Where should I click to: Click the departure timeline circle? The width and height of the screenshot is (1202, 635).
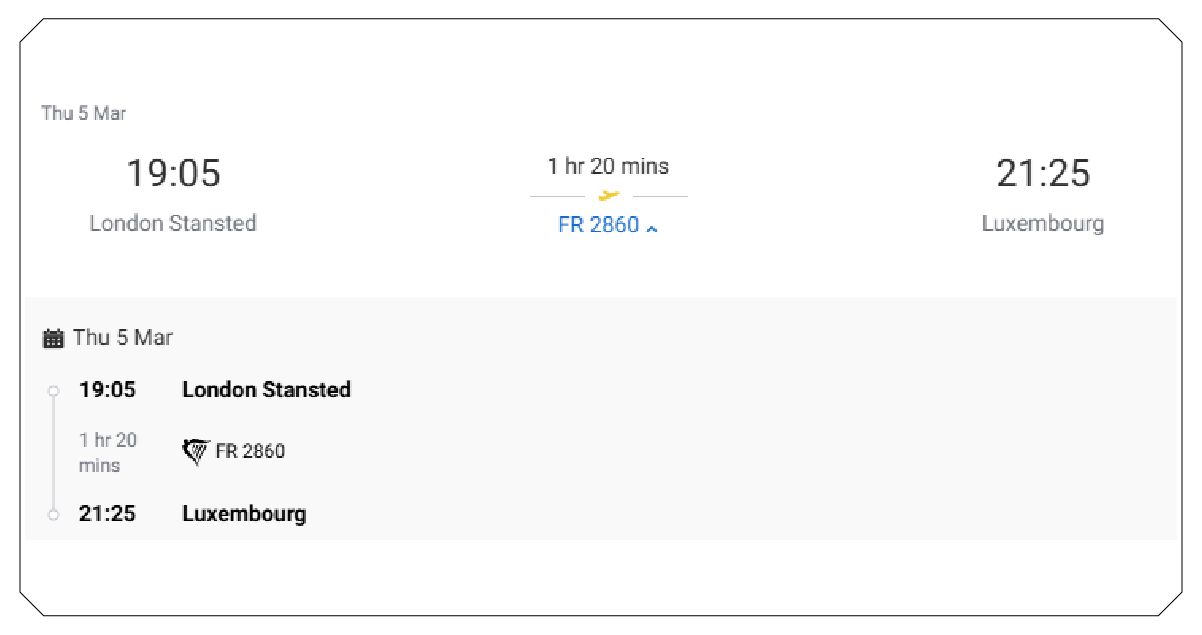[x=53, y=390]
